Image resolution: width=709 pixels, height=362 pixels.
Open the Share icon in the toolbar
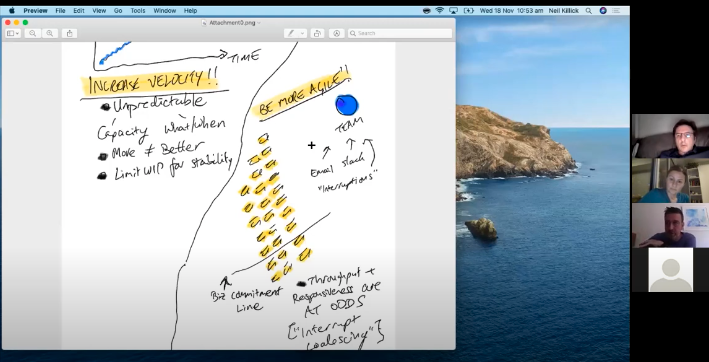[69, 33]
